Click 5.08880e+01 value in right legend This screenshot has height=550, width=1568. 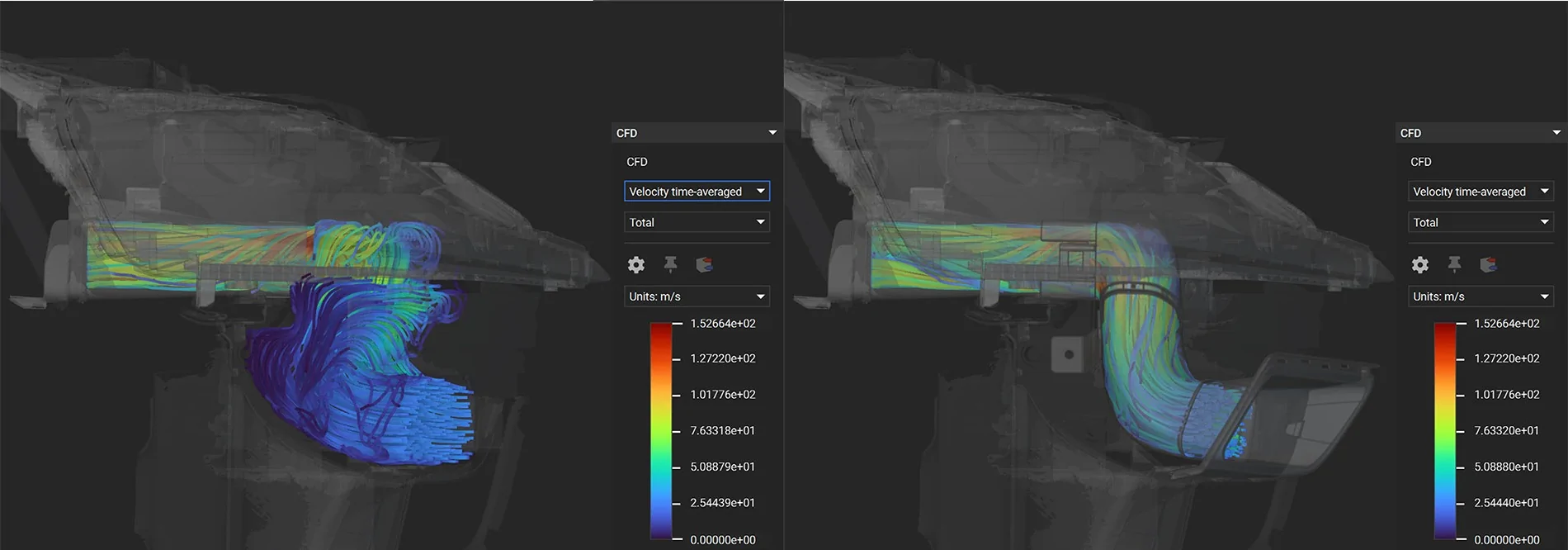tap(1507, 467)
